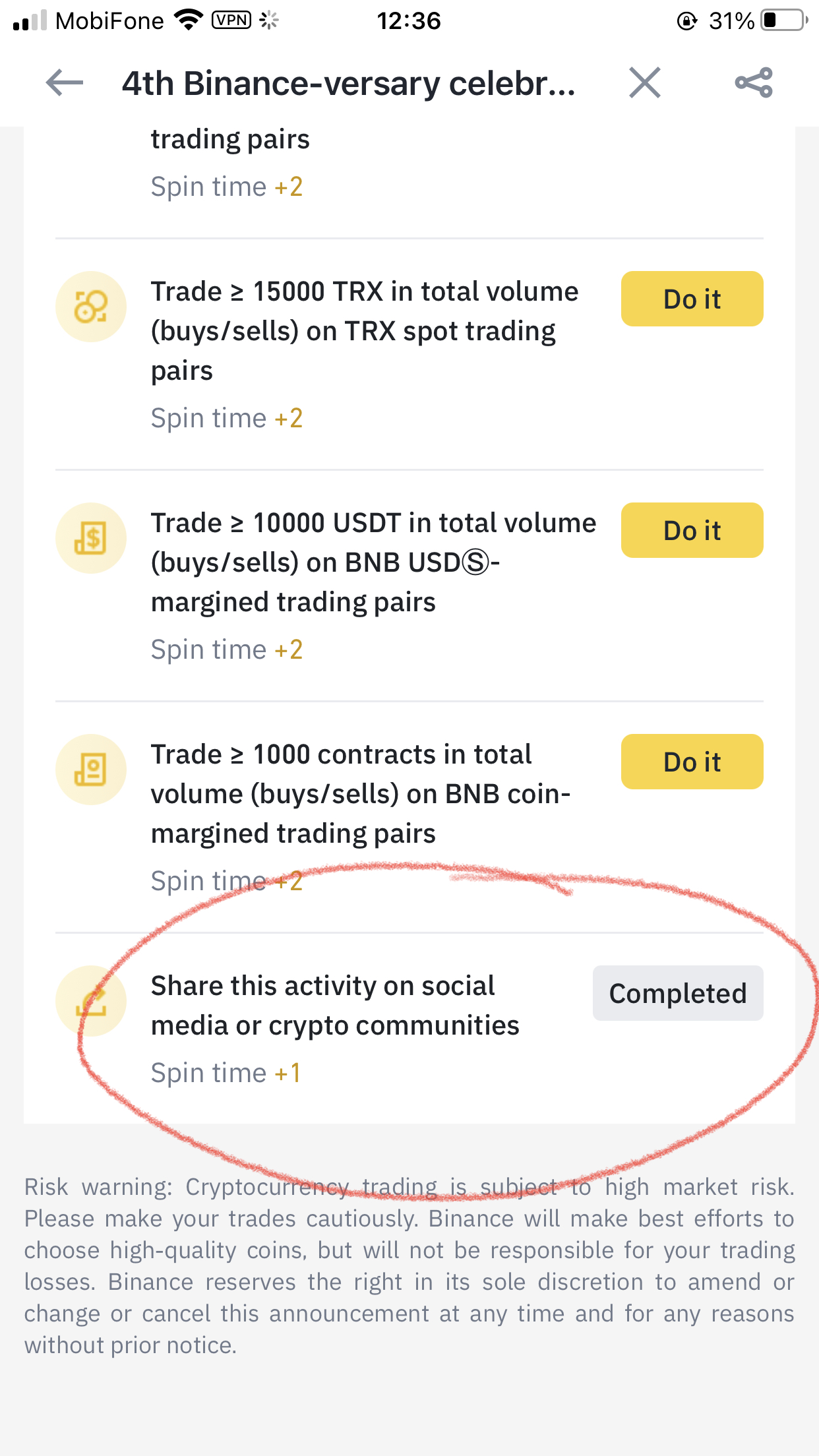Tap the back arrow icon
The image size is (819, 1456).
click(65, 83)
